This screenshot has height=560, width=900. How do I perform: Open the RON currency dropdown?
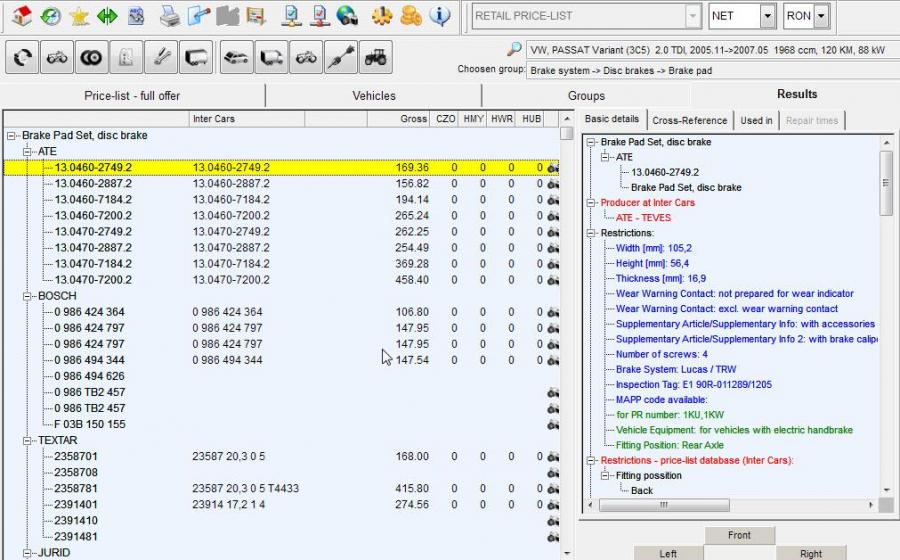[x=821, y=16]
